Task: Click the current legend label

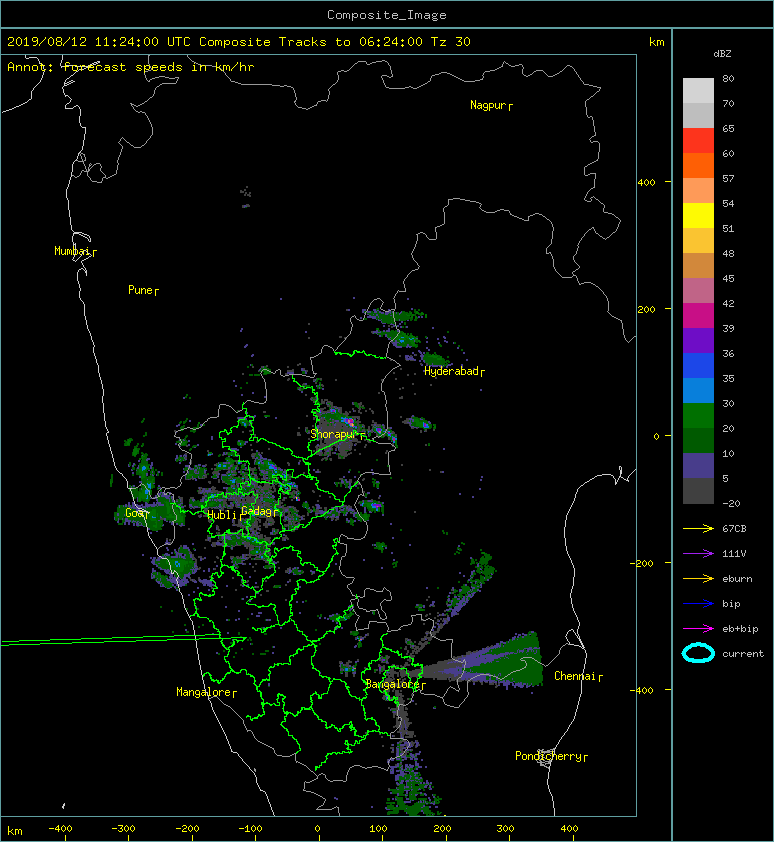Action: point(743,654)
